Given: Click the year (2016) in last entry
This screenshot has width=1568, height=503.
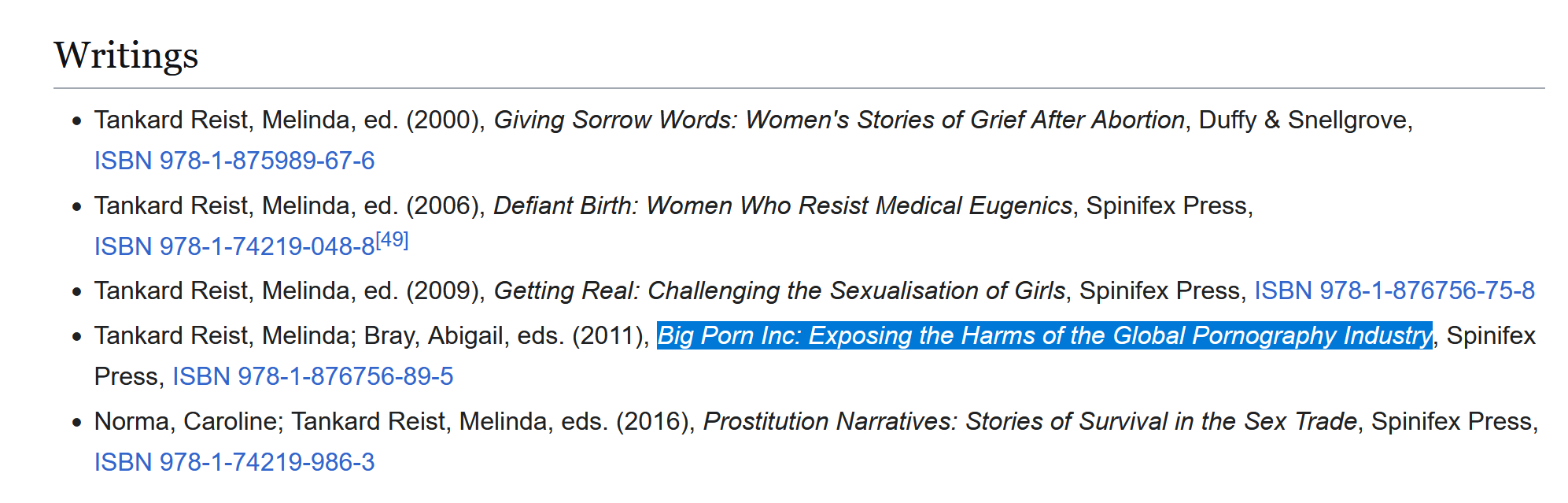Looking at the screenshot, I should pos(655,421).
